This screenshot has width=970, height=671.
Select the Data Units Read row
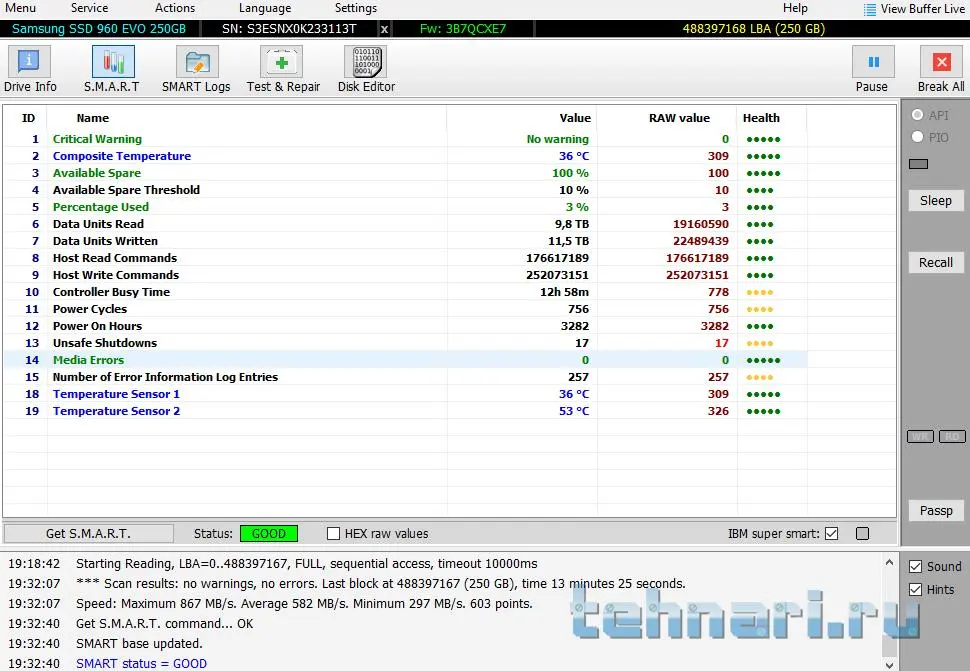[x=406, y=224]
